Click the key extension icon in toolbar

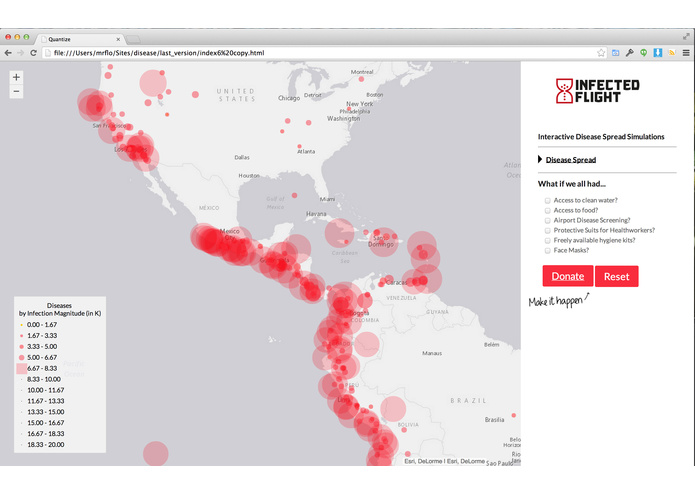tap(629, 53)
